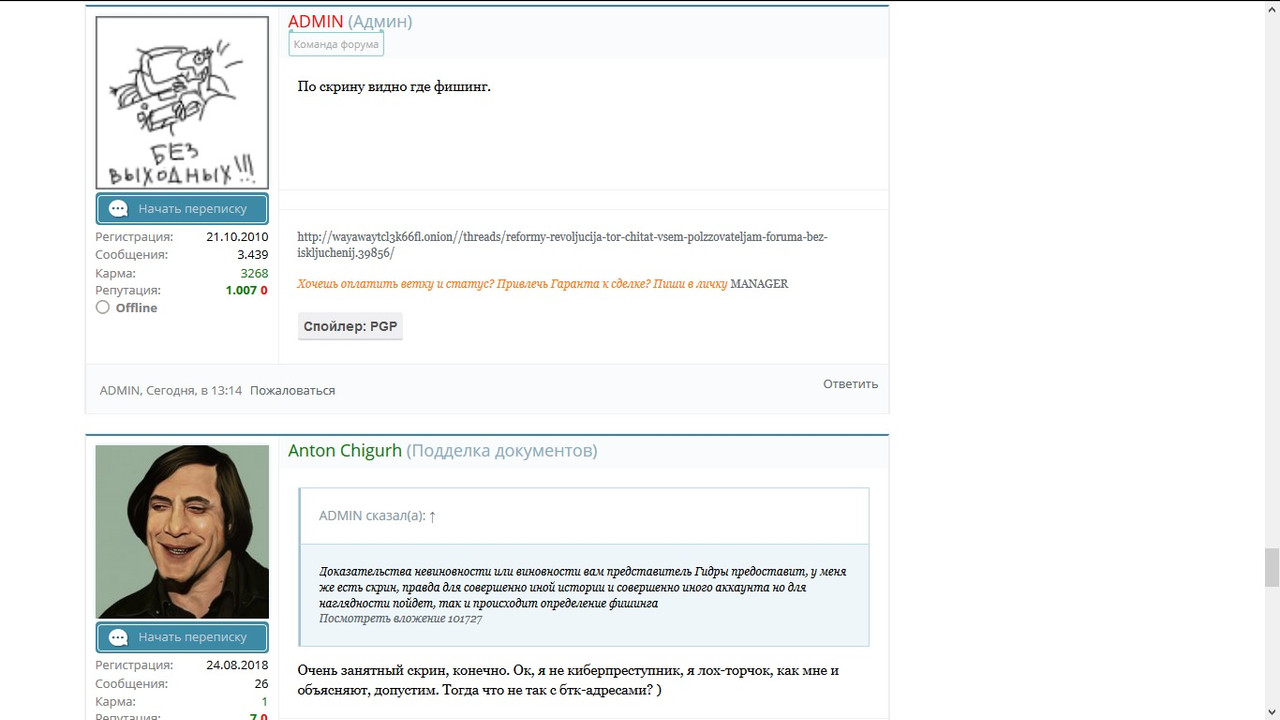Viewport: 1280px width, 720px height.
Task: Open Anton Chigurh username link
Action: tap(345, 450)
